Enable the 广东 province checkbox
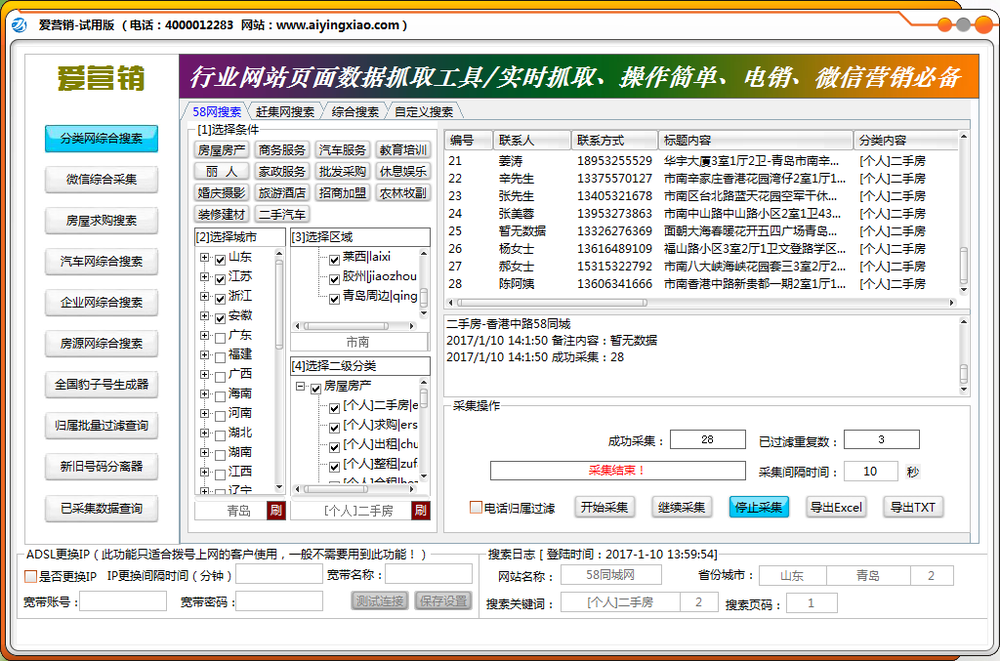The image size is (1000, 661). click(220, 337)
